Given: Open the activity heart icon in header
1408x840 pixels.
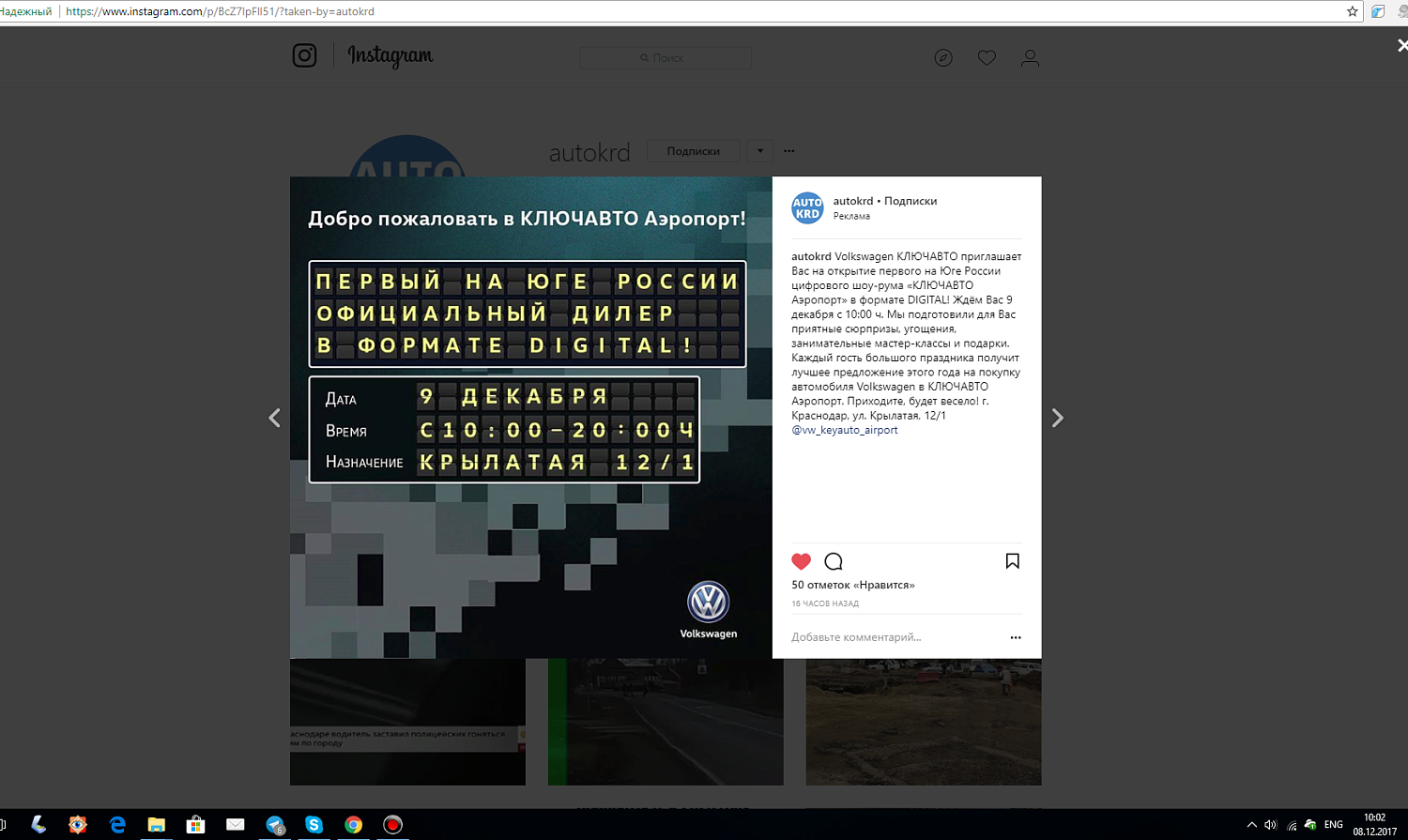Looking at the screenshot, I should 987,58.
